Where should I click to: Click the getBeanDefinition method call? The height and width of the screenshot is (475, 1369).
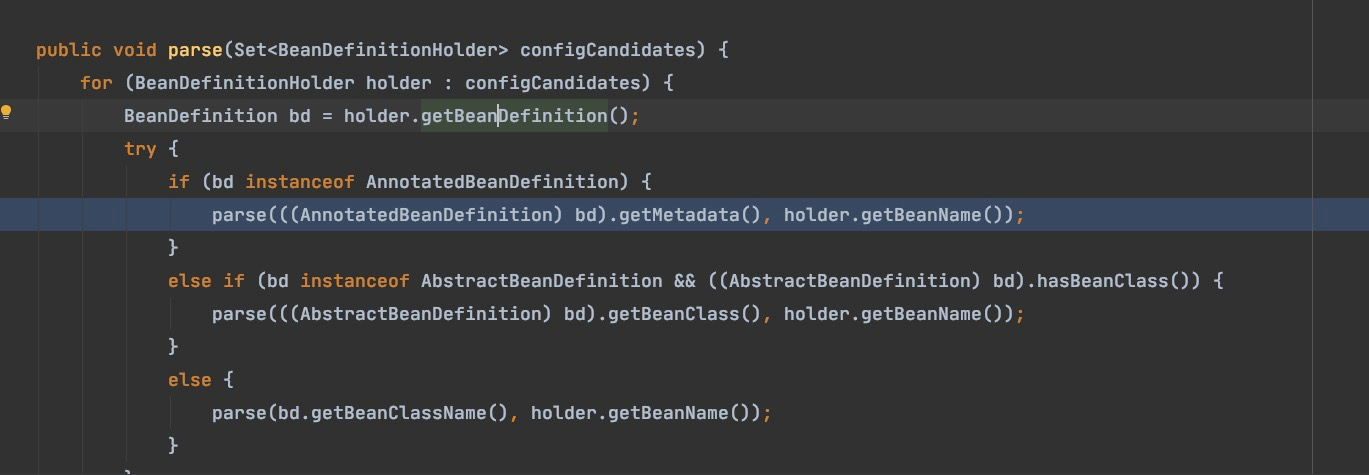[514, 115]
